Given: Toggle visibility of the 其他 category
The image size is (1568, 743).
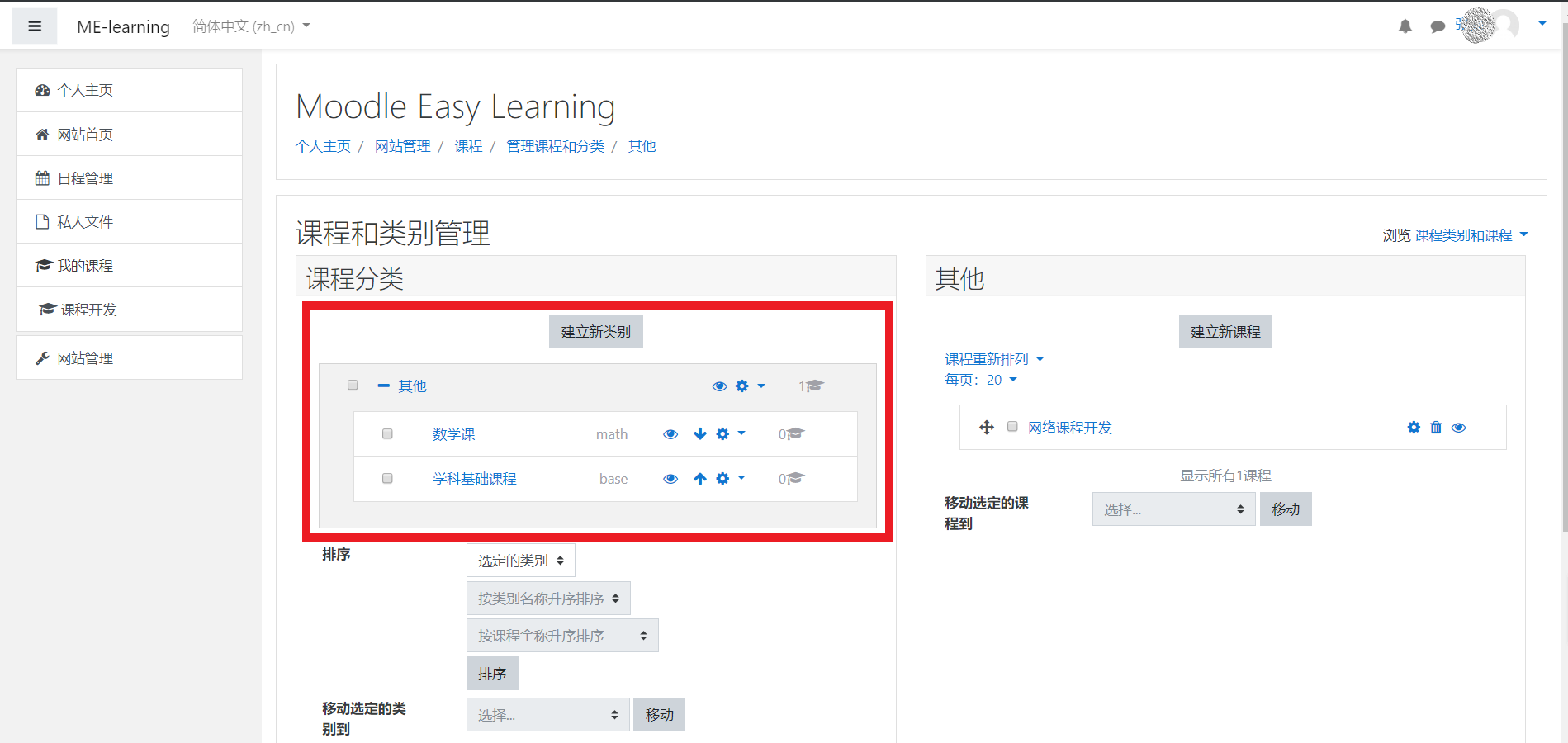Looking at the screenshot, I should coord(718,386).
